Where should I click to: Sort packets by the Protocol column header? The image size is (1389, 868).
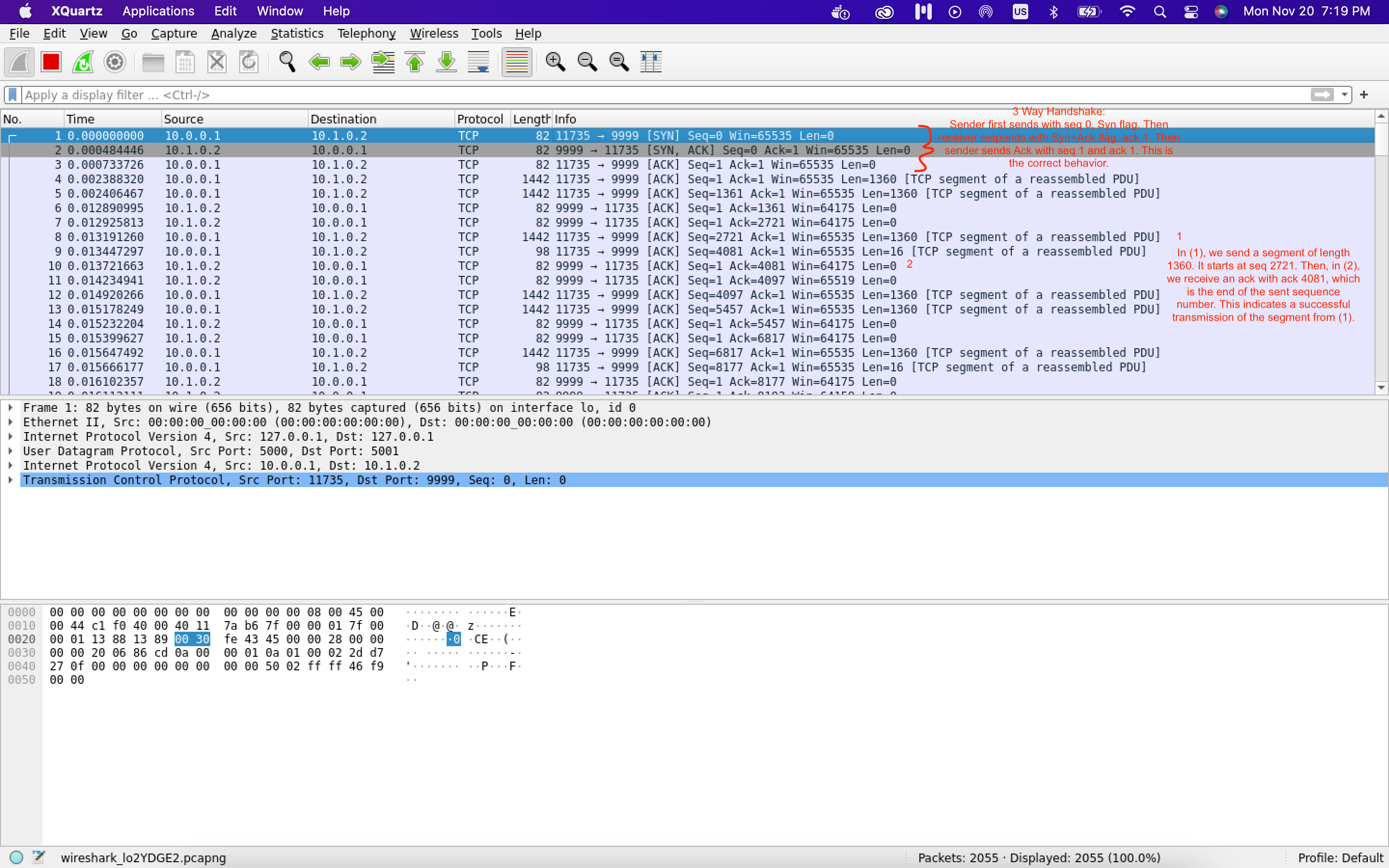pyautogui.click(x=482, y=119)
